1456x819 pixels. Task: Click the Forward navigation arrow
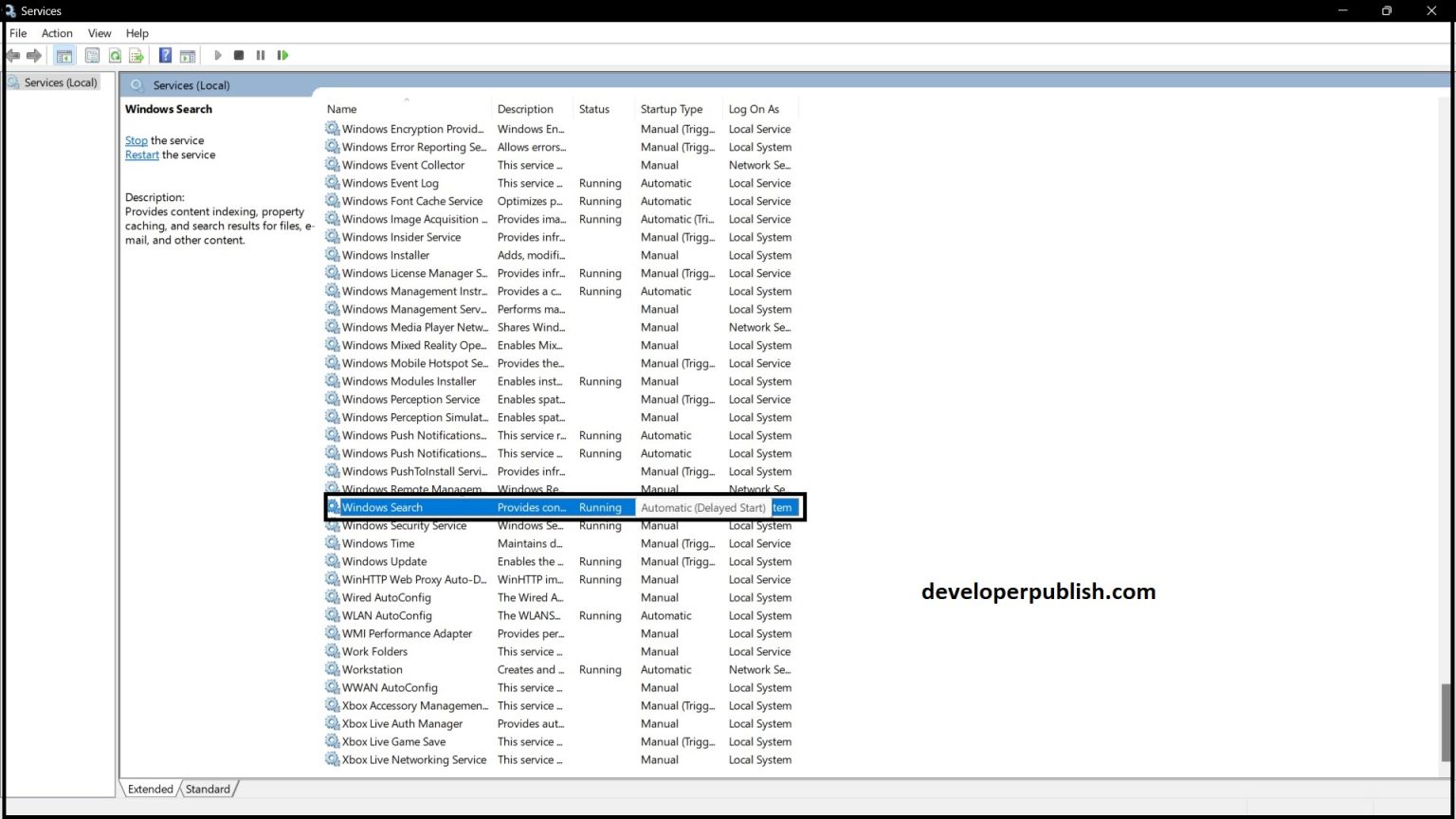pyautogui.click(x=34, y=55)
